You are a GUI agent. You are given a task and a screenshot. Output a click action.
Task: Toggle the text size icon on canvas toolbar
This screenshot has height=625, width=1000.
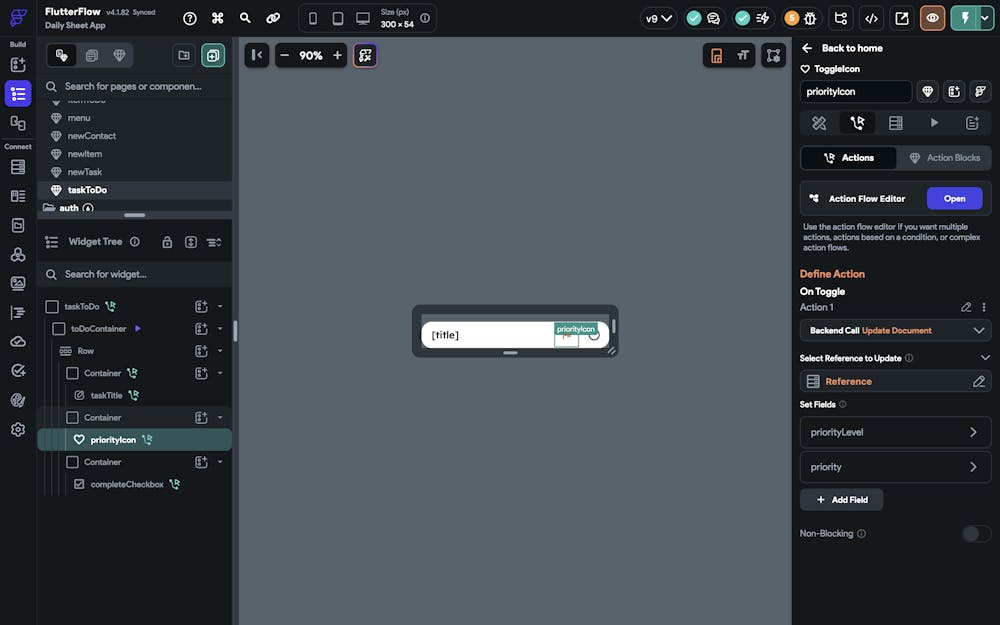point(742,55)
